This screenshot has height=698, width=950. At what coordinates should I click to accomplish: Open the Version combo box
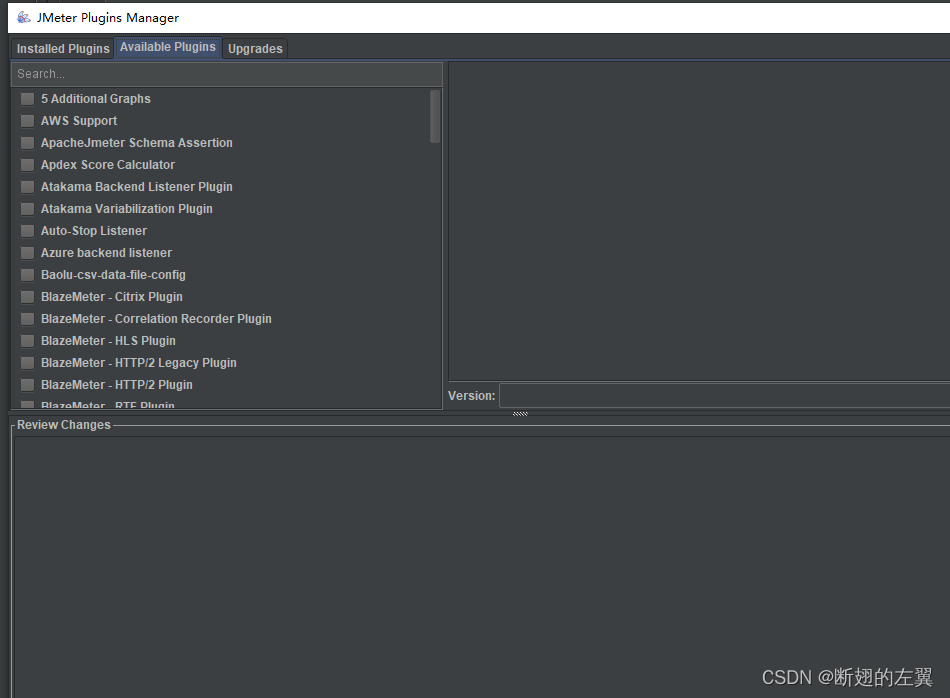[x=725, y=396]
